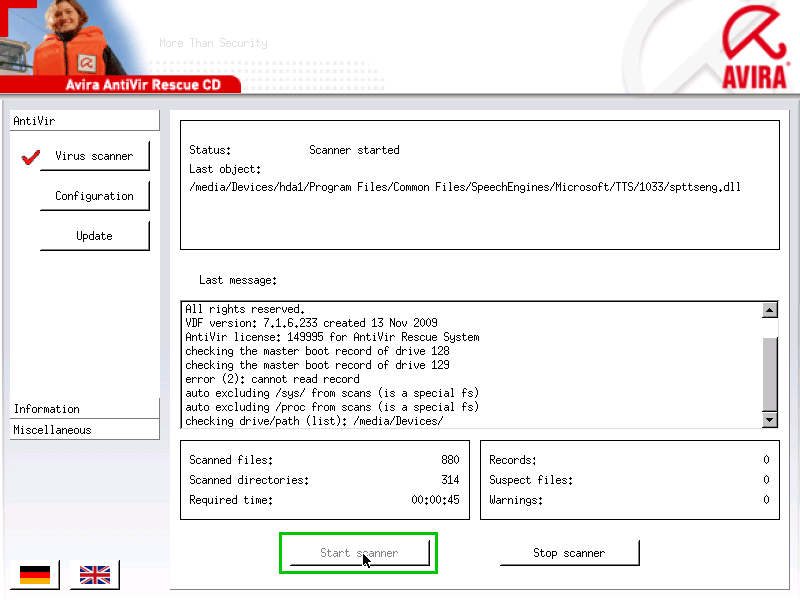This screenshot has width=800, height=600.
Task: Stop the running scanner
Action: point(569,553)
